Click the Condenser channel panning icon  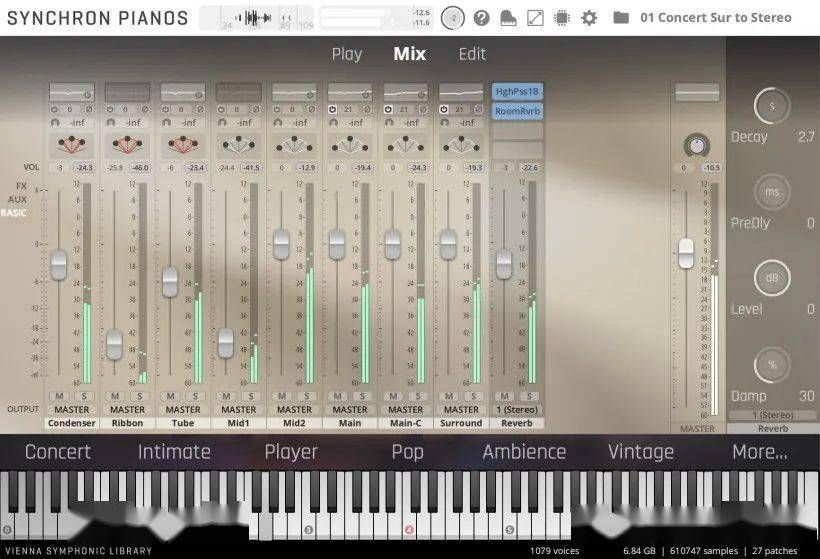point(71,145)
